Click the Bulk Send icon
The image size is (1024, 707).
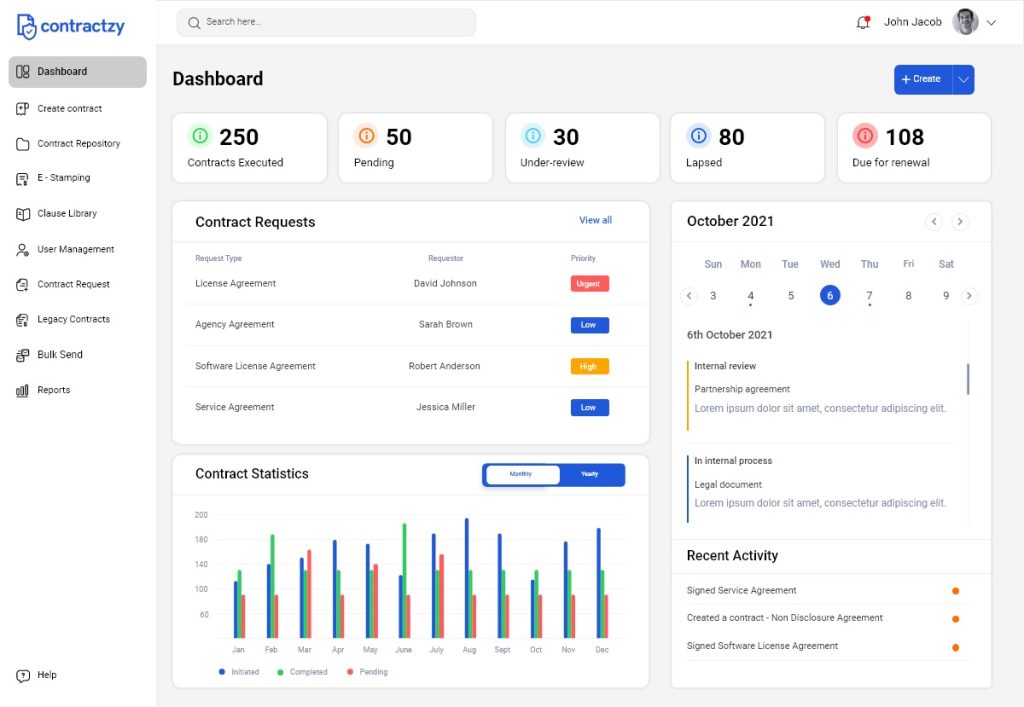23,355
